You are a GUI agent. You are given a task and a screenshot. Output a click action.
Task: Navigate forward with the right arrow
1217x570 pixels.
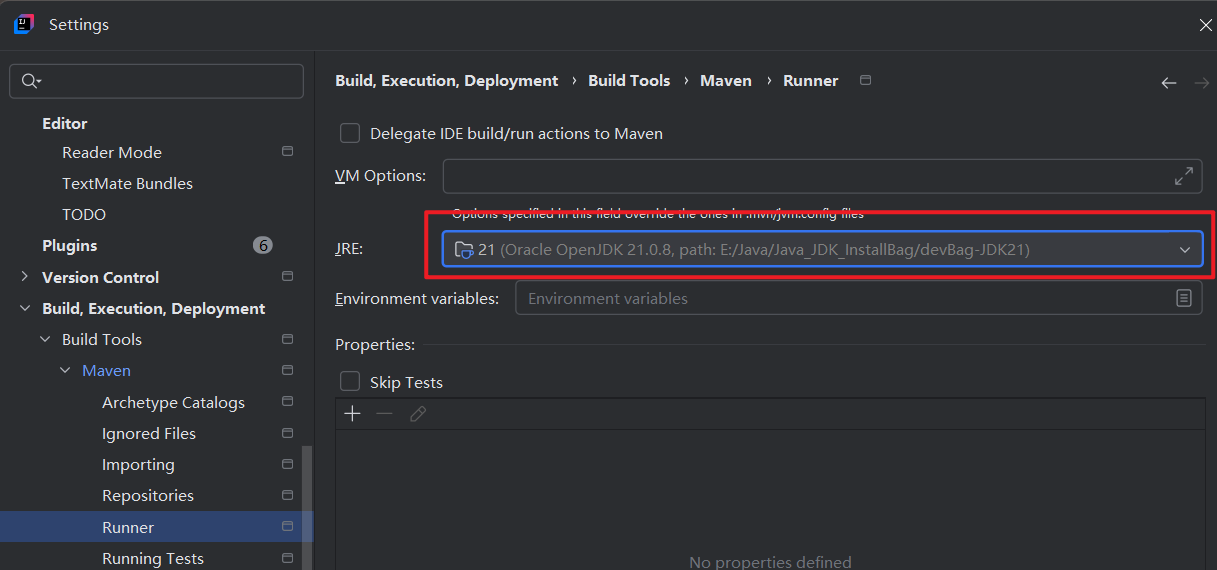tap(1202, 83)
